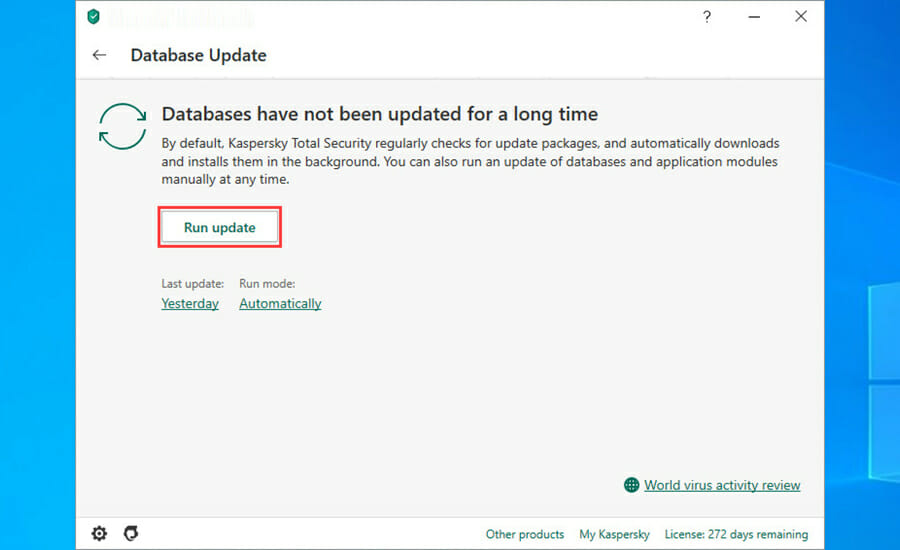Click the 'Database Update' page title
Image resolution: width=900 pixels, height=550 pixels.
pos(199,55)
